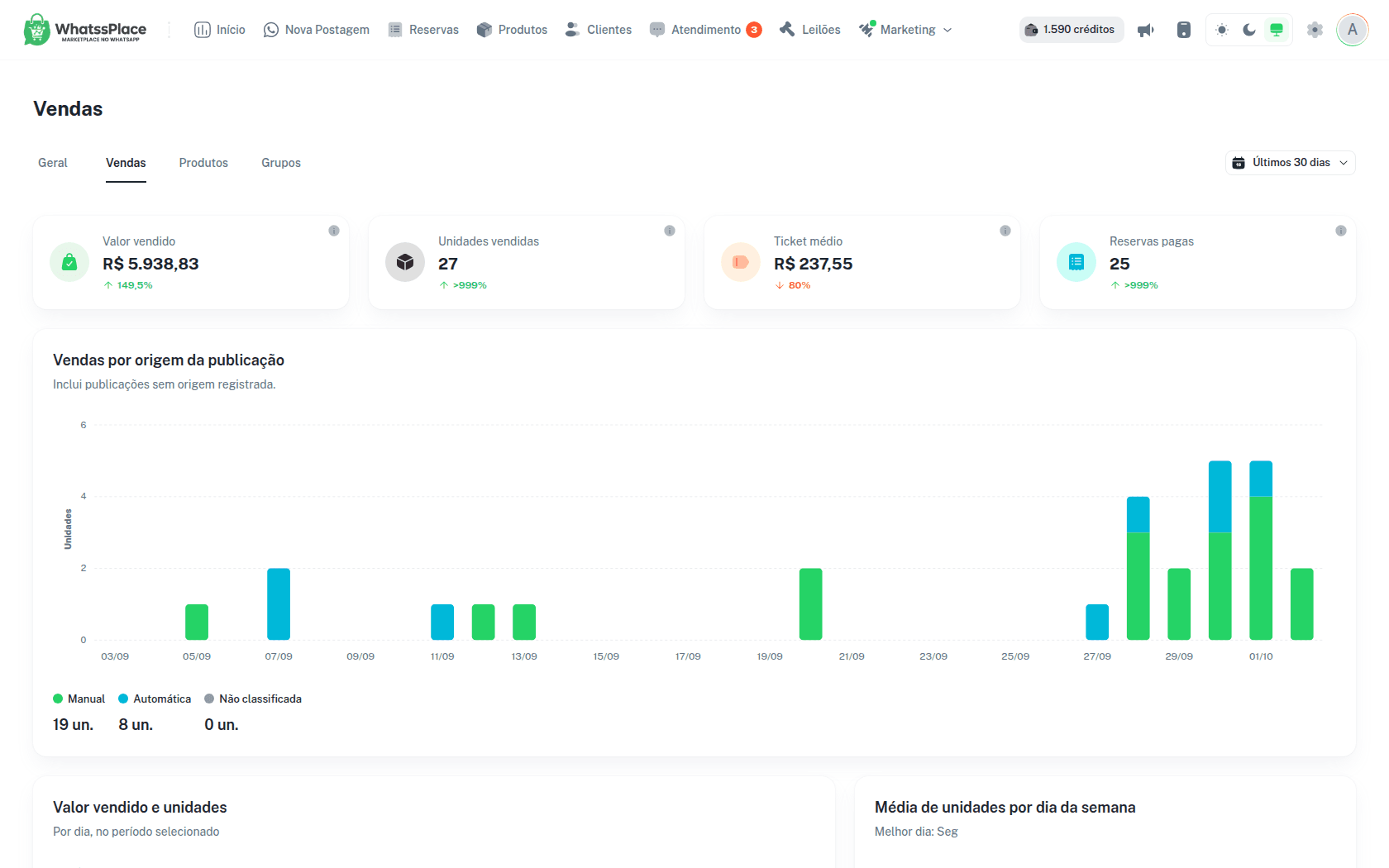Click the blue bar at 07/09
The width and height of the screenshot is (1389, 868).
click(279, 603)
